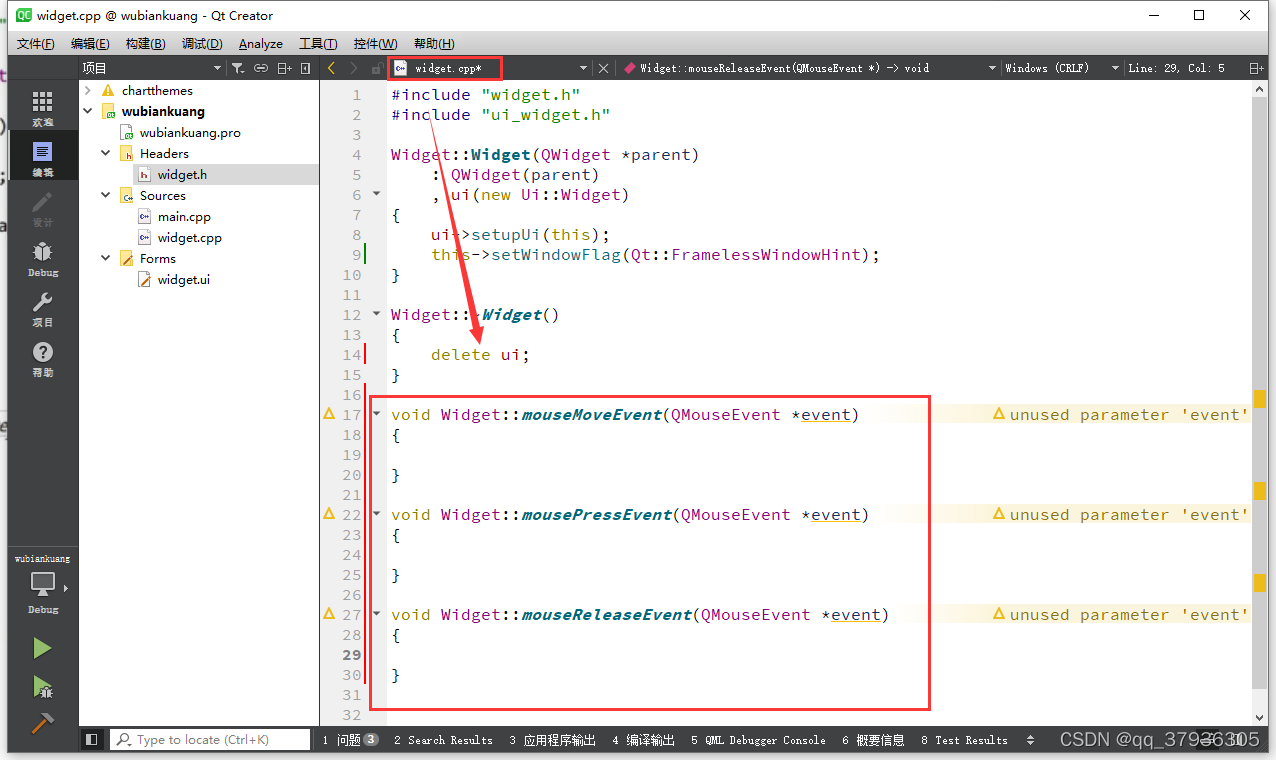Click the Line: 29, Col: 5 indicator
Screen dimensions: 1276x760
click(1176, 68)
